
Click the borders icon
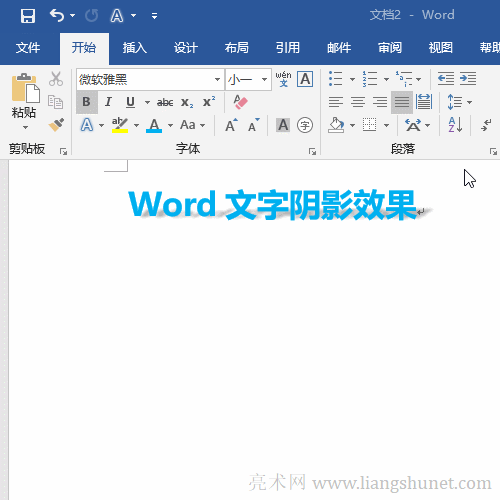pyautogui.click(x=370, y=125)
